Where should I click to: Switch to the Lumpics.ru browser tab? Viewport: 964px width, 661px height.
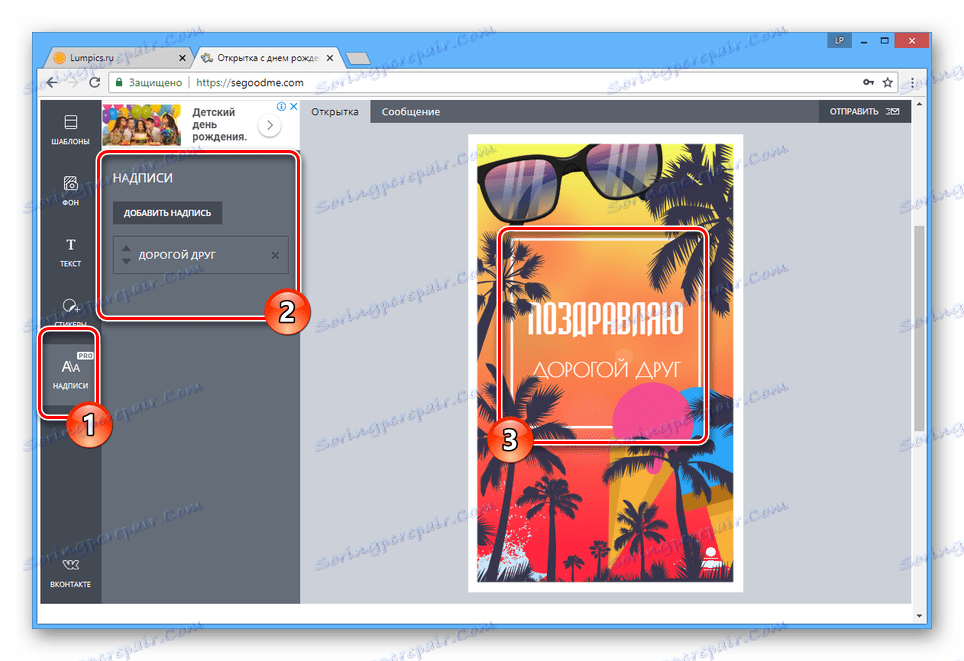coord(117,58)
